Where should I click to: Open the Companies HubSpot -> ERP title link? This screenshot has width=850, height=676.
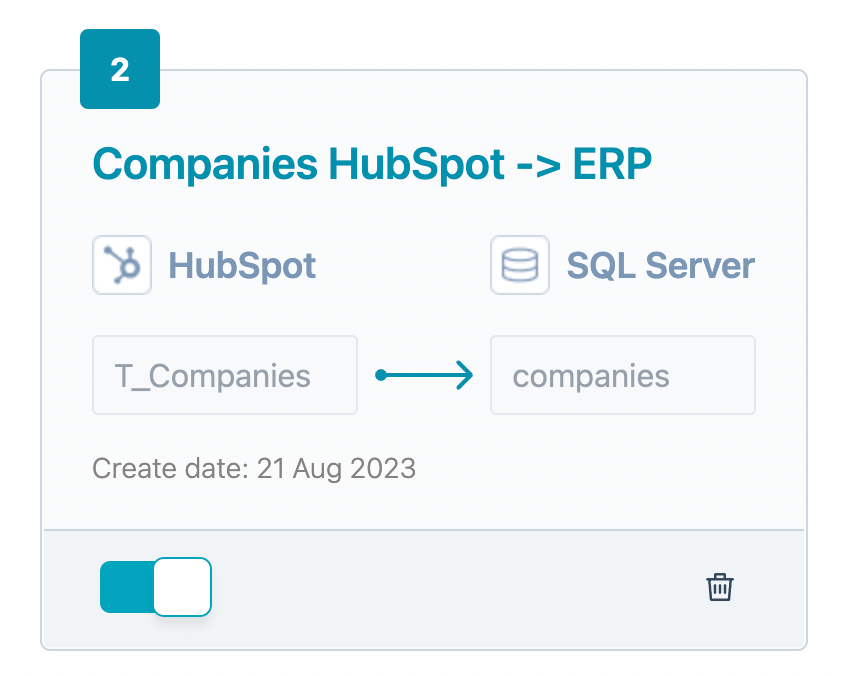(x=372, y=163)
